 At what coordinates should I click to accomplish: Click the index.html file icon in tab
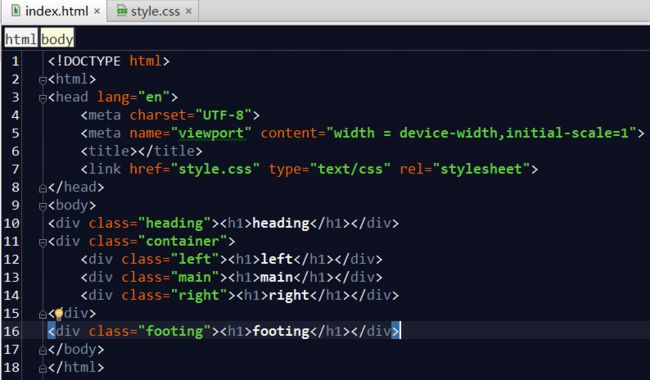[15, 11]
